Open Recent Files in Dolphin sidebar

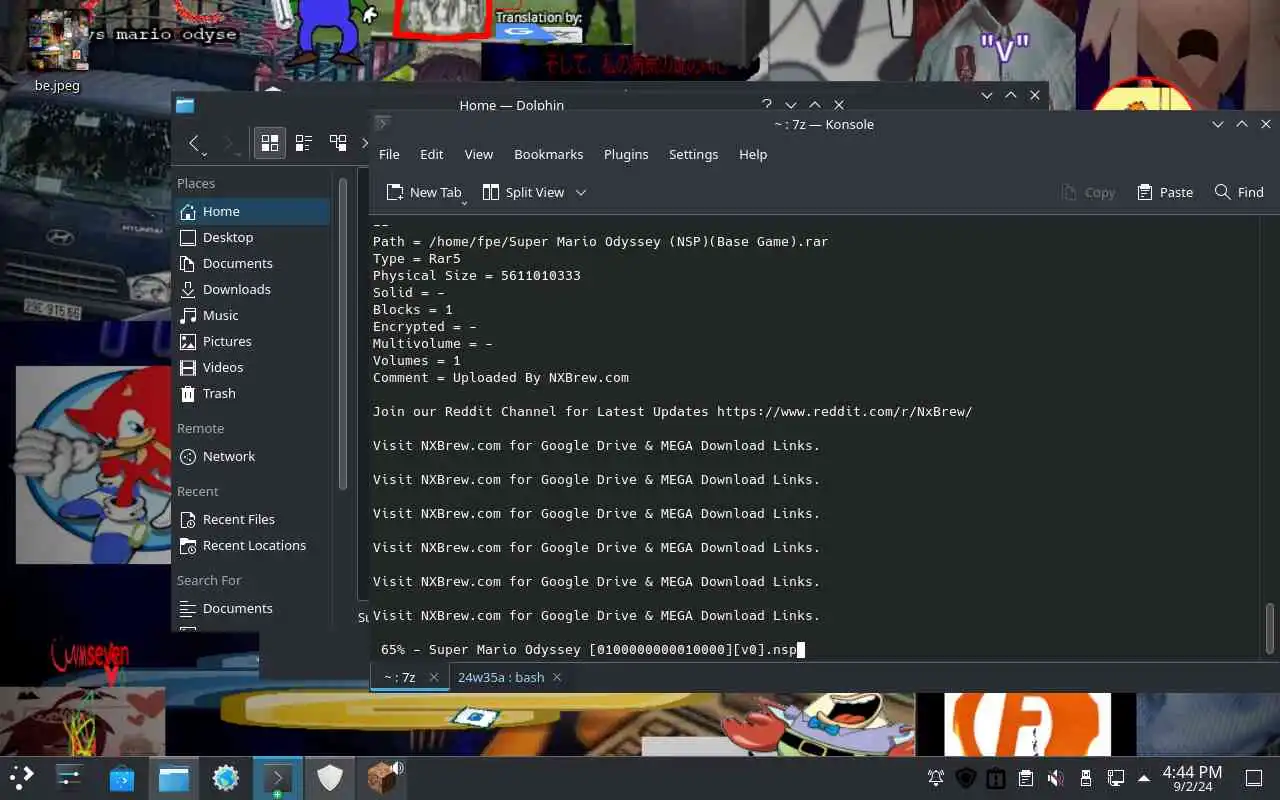pyautogui.click(x=253, y=519)
